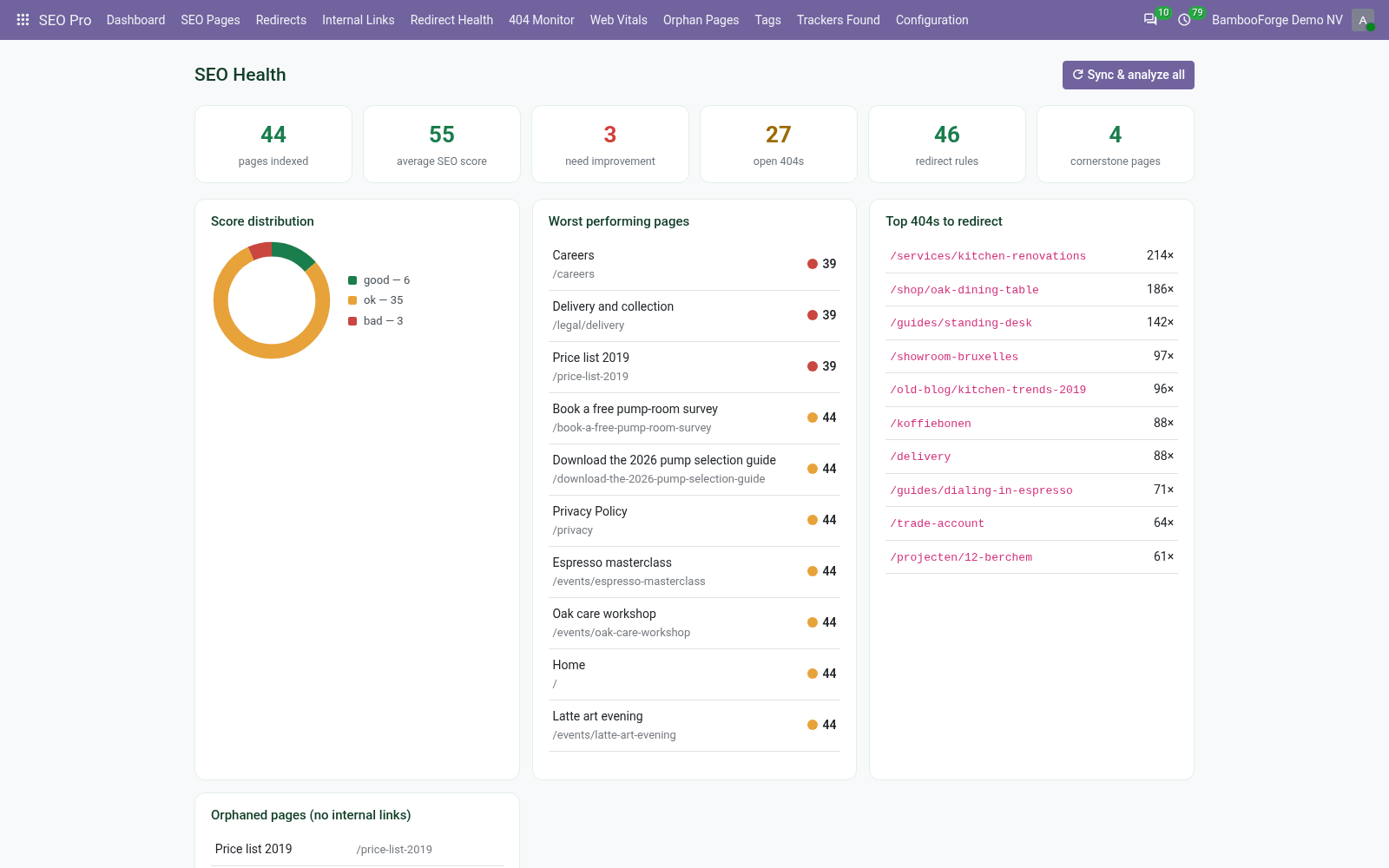Select /shop/oak-dining-table 404 path
The image size is (1389, 868).
[964, 290]
